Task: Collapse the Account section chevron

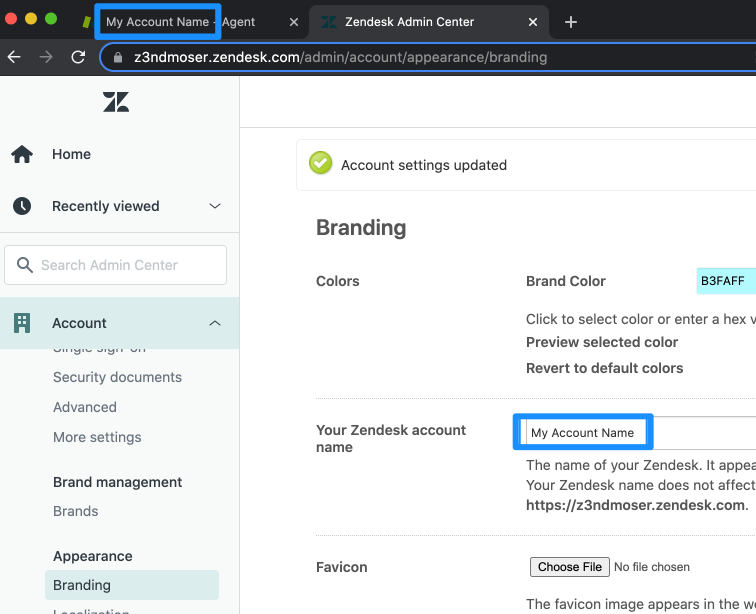Action: tap(214, 323)
